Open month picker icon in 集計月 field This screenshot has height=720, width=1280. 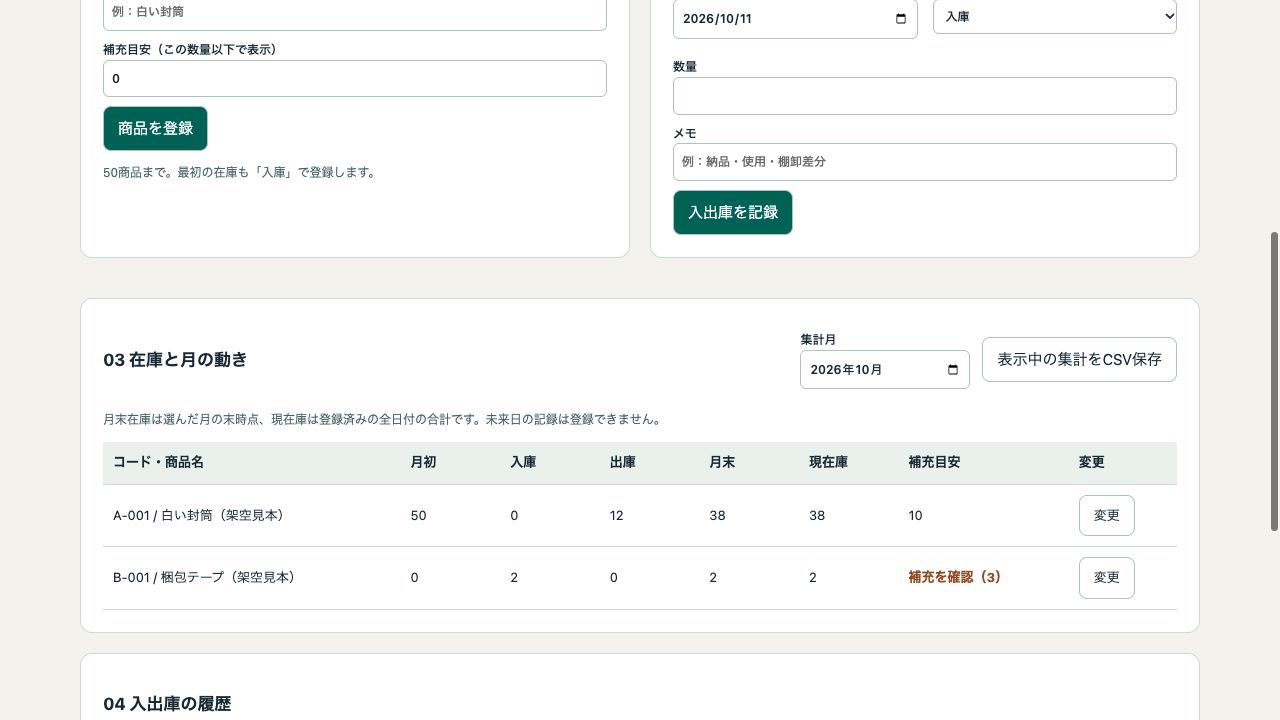point(953,370)
